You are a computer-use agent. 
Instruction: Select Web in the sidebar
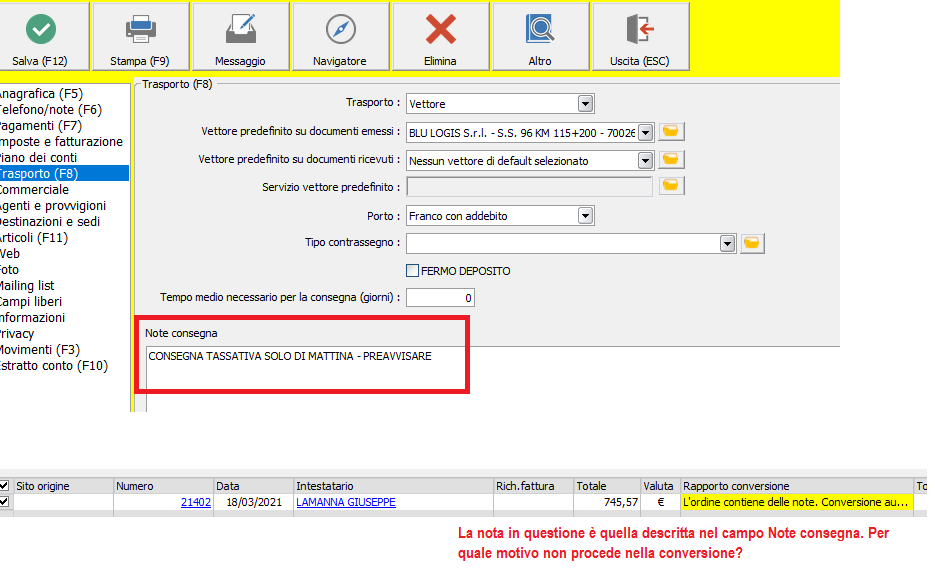click(x=10, y=254)
